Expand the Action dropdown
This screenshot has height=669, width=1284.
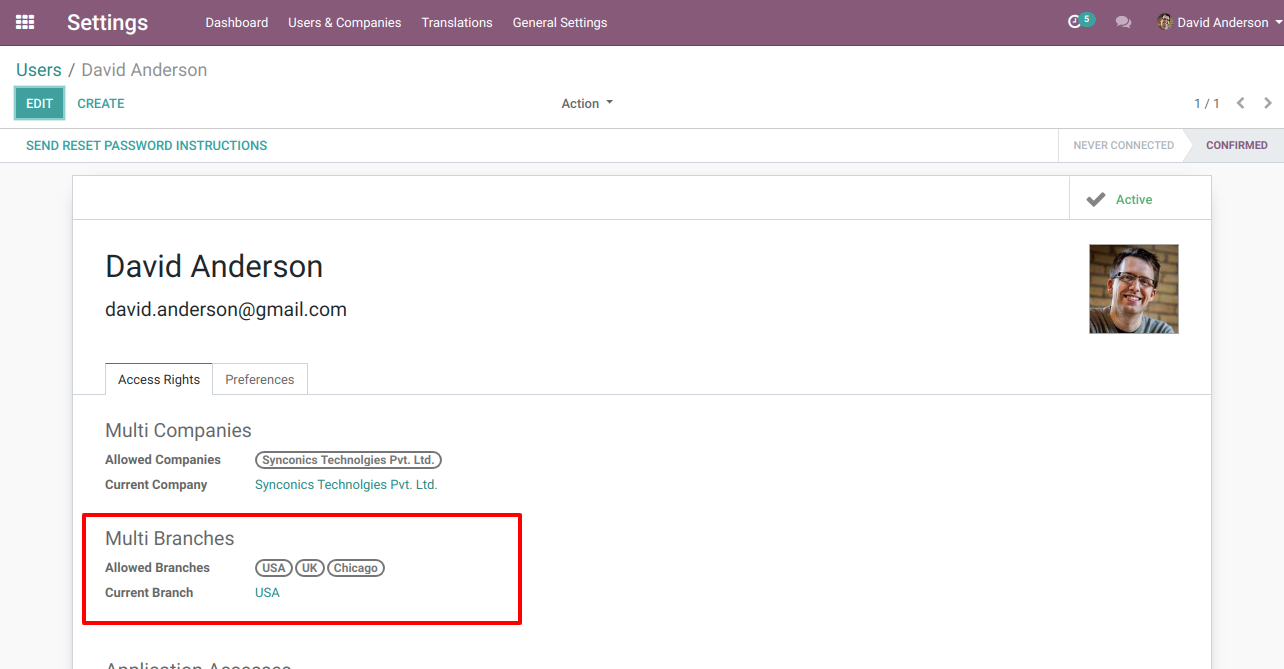587,103
